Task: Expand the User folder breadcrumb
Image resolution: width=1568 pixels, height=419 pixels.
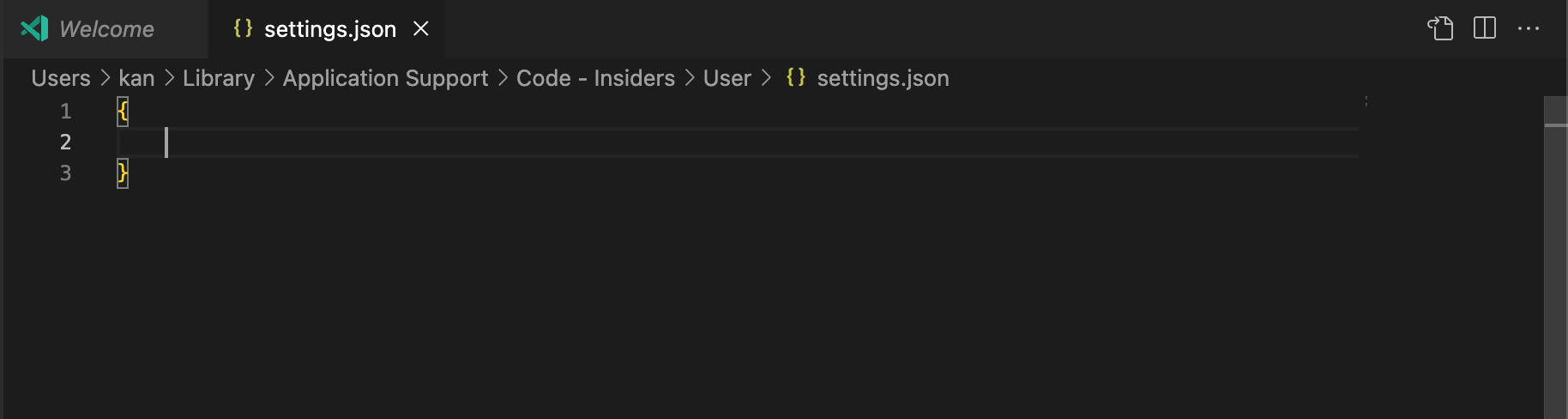Action: click(727, 78)
